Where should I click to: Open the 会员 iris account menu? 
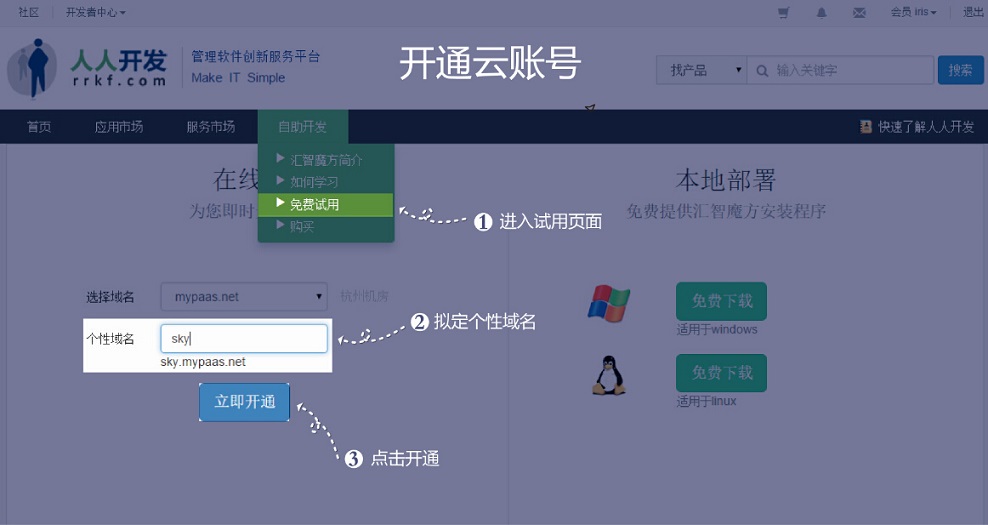913,13
